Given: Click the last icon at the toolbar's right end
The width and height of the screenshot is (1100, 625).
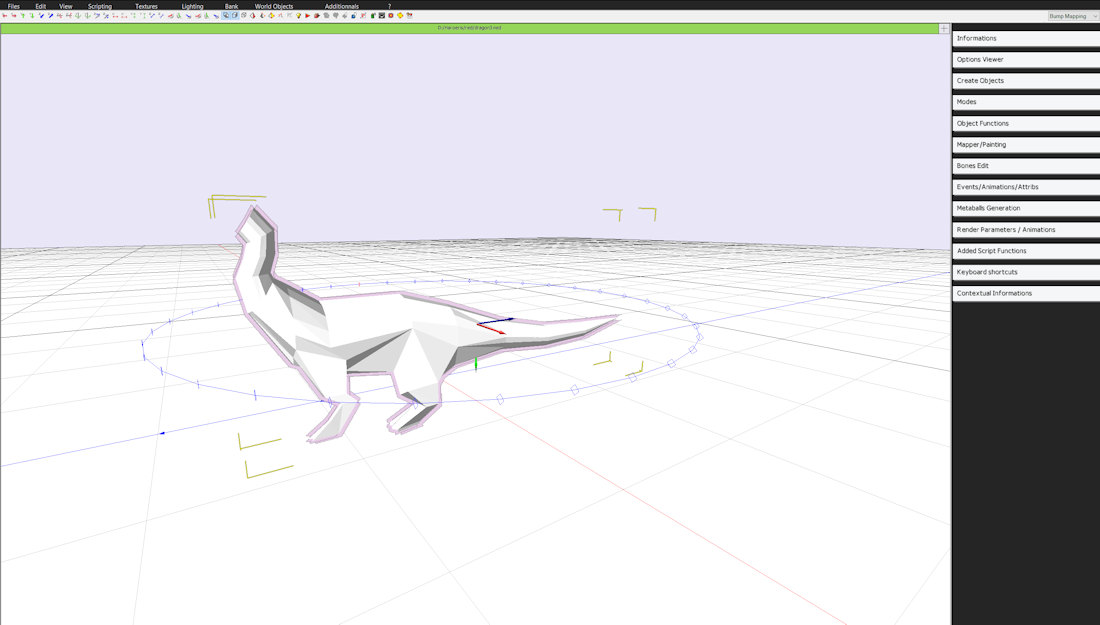Looking at the screenshot, I should point(410,15).
